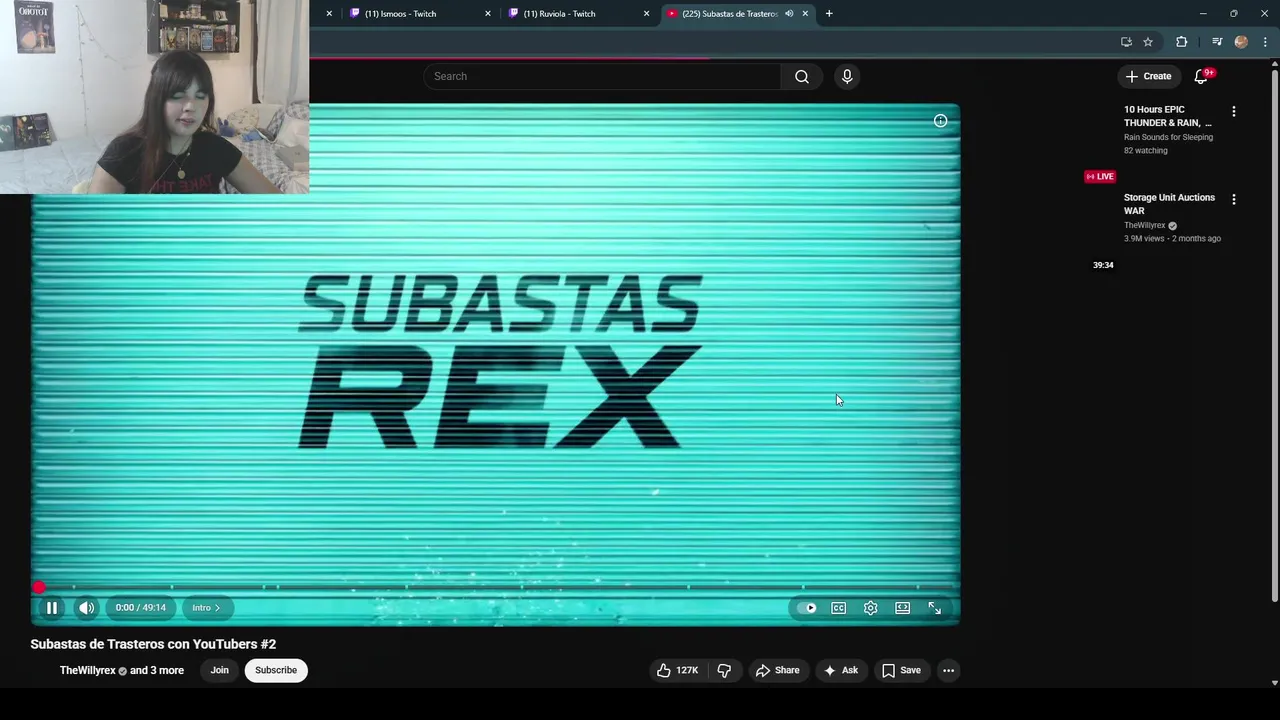
Task: Bookmark this page with the star
Action: click(1148, 42)
